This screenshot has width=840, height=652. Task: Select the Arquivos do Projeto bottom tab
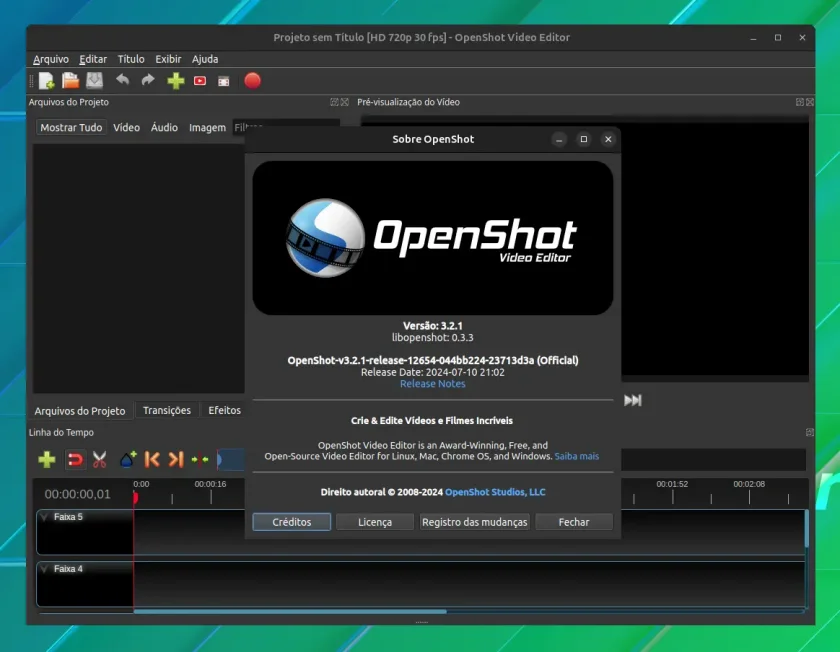tap(80, 411)
